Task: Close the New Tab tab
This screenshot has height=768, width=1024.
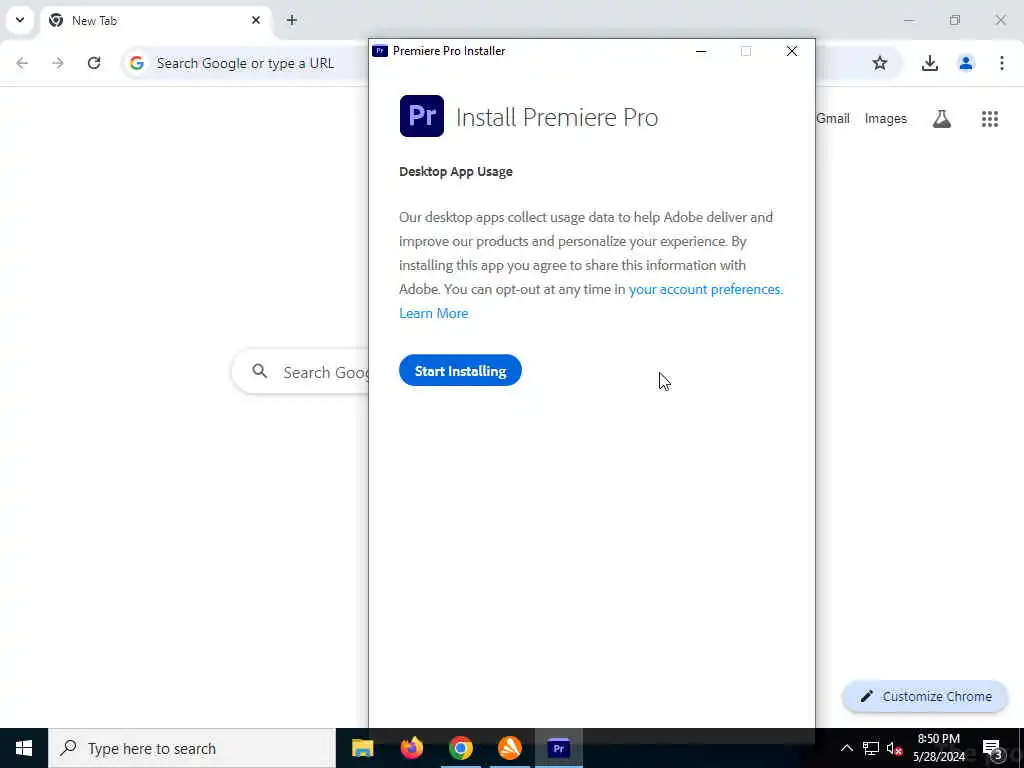Action: (x=256, y=20)
